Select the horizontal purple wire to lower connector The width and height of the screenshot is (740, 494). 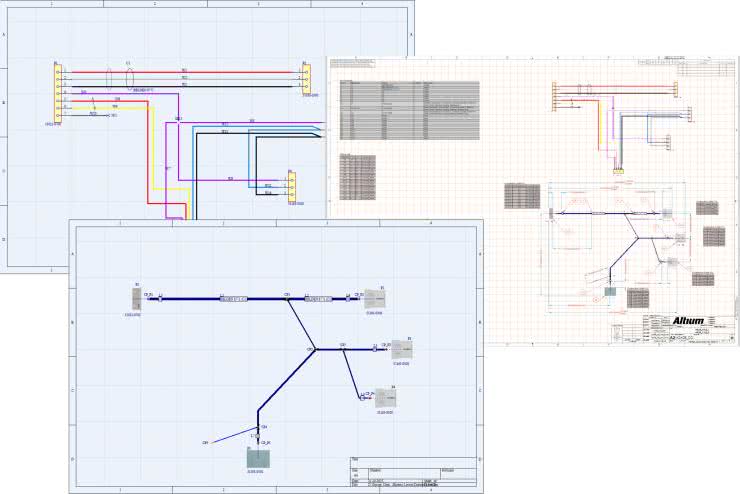coord(230,180)
